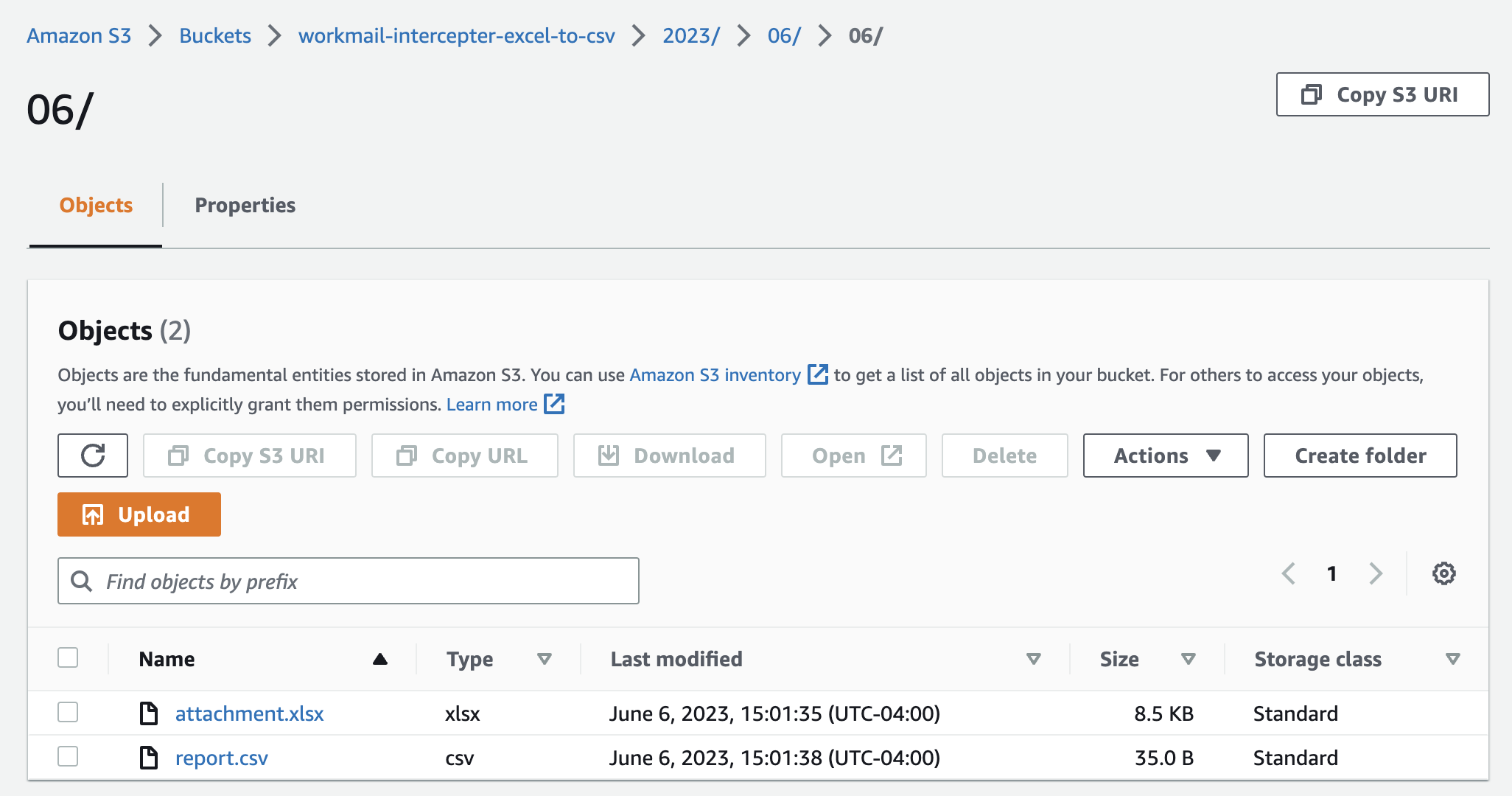Viewport: 1512px width, 796px height.
Task: Check the report.csv row checkbox
Action: pyautogui.click(x=68, y=756)
